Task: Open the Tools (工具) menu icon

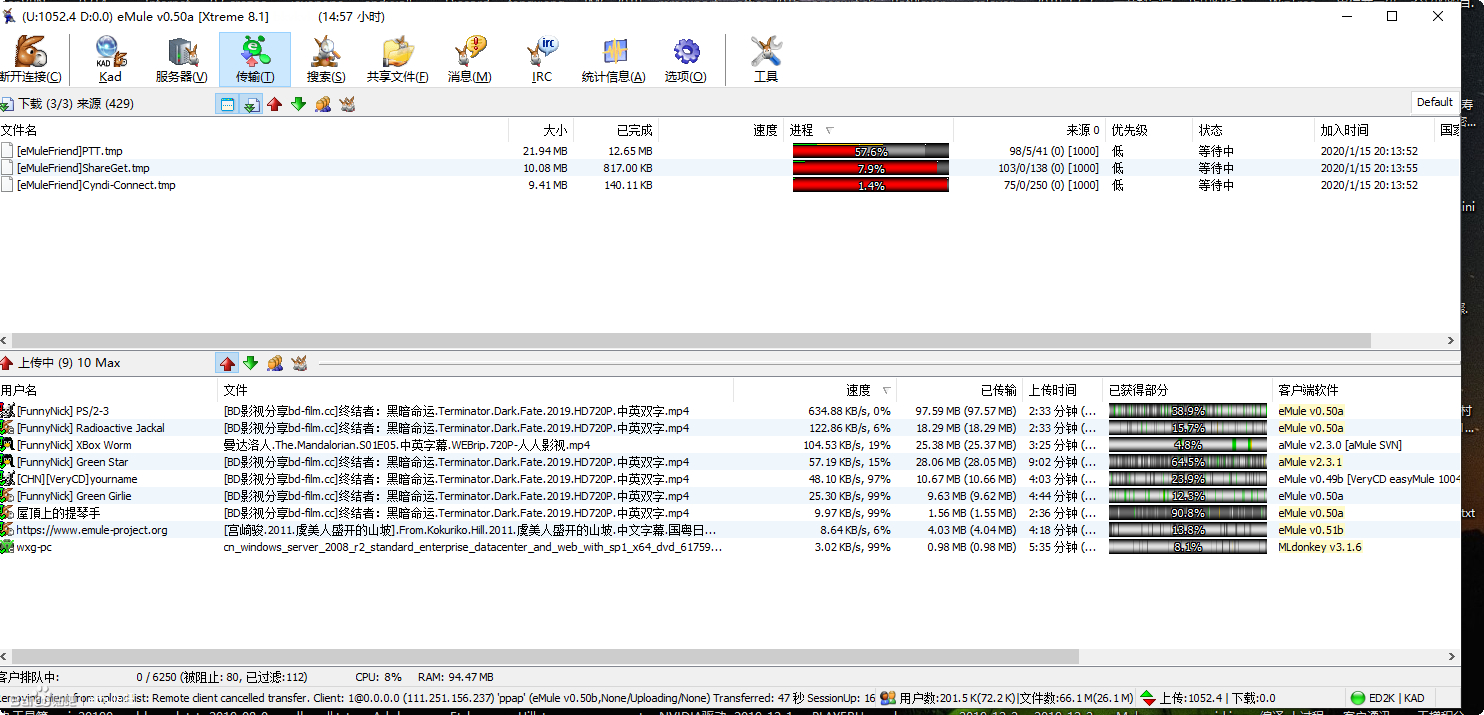Action: [x=766, y=59]
